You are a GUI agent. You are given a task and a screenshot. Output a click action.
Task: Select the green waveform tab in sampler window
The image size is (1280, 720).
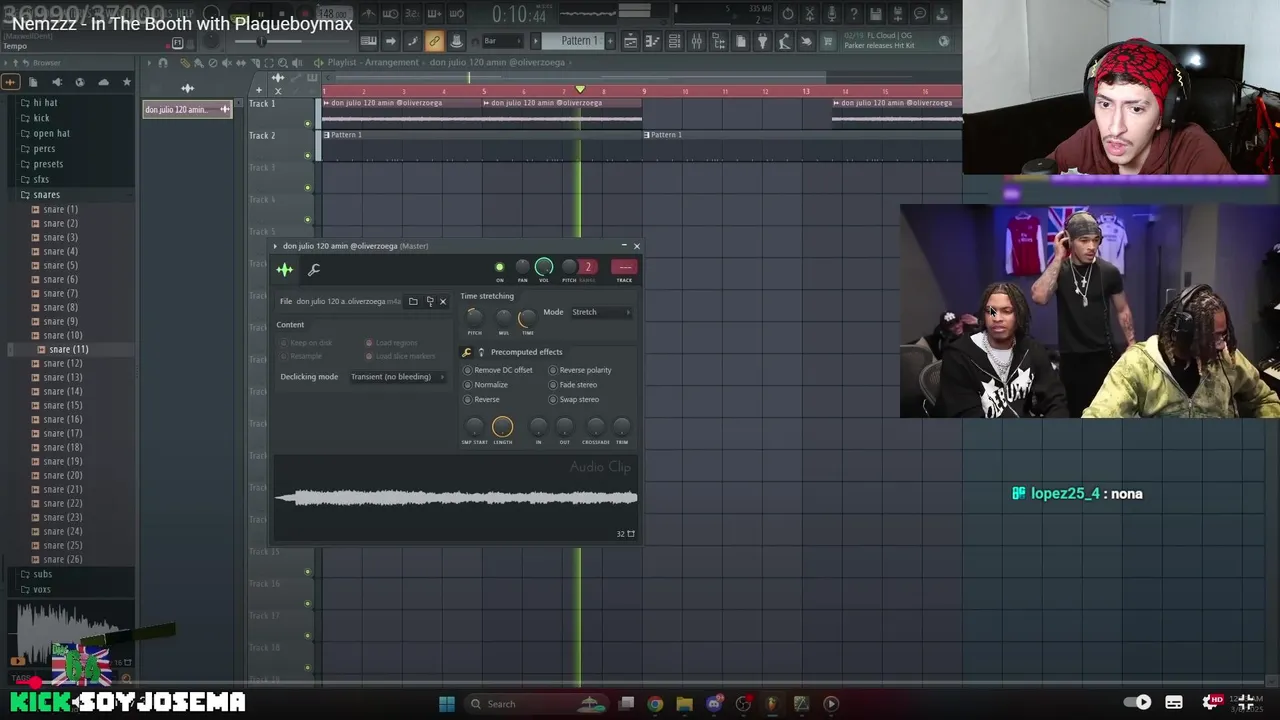pyautogui.click(x=285, y=269)
